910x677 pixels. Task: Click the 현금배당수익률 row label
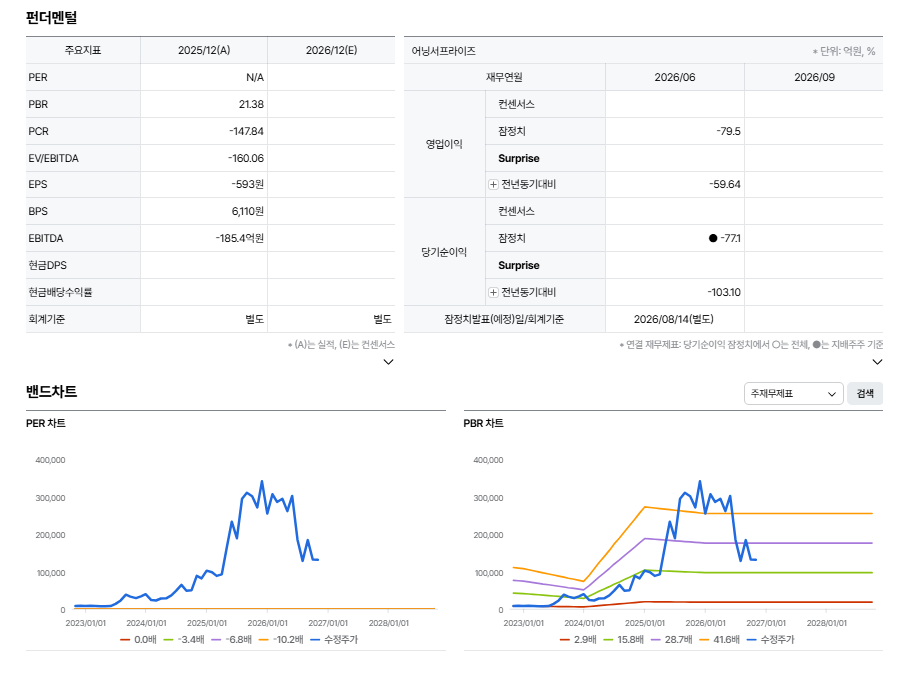[60, 292]
